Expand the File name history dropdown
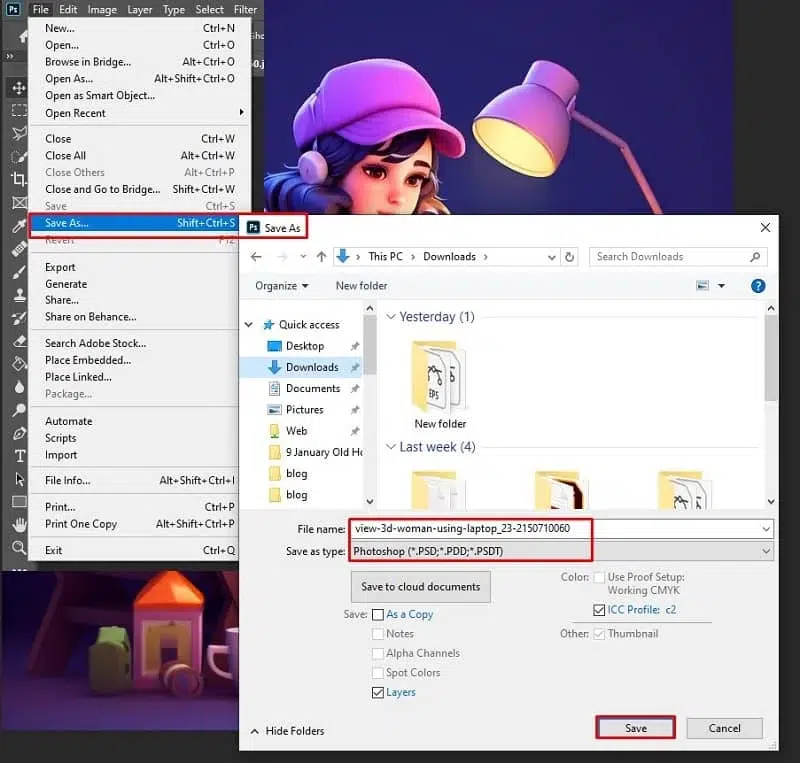This screenshot has width=800, height=763. tap(765, 529)
